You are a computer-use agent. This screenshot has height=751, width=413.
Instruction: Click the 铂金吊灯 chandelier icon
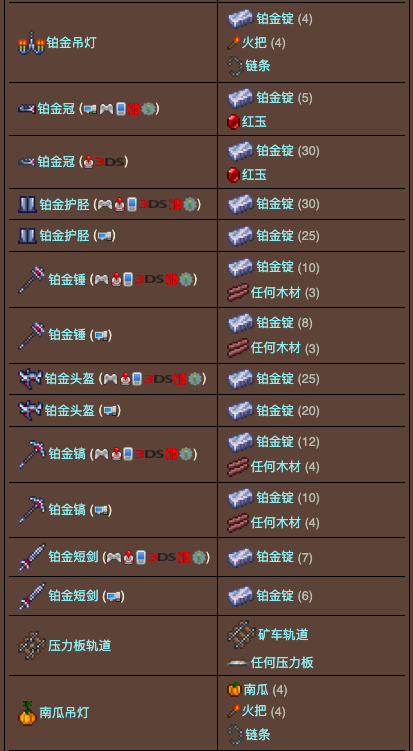pos(32,43)
